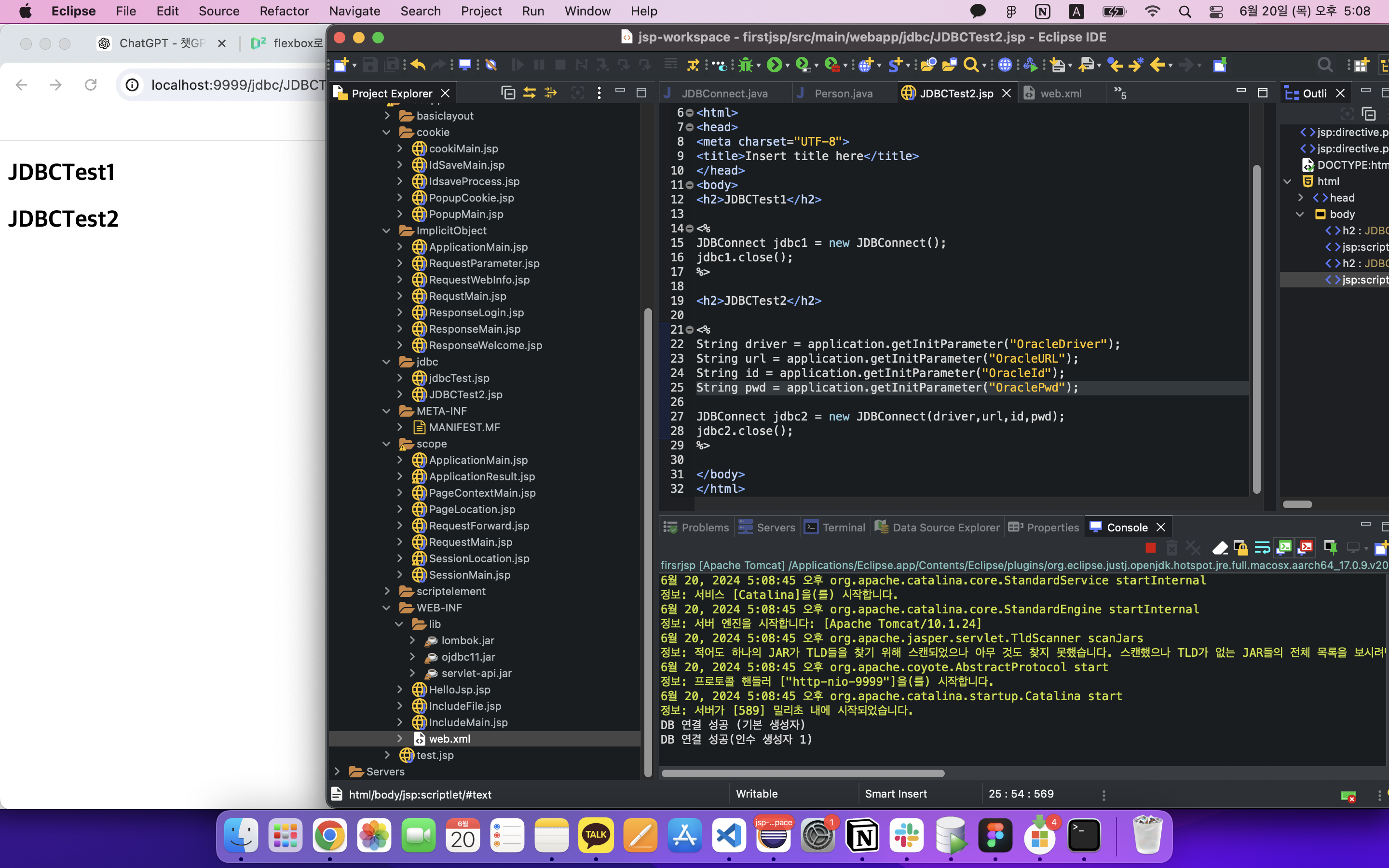
Task: Switch to the JDBConnect.java editor tab
Action: click(x=724, y=94)
